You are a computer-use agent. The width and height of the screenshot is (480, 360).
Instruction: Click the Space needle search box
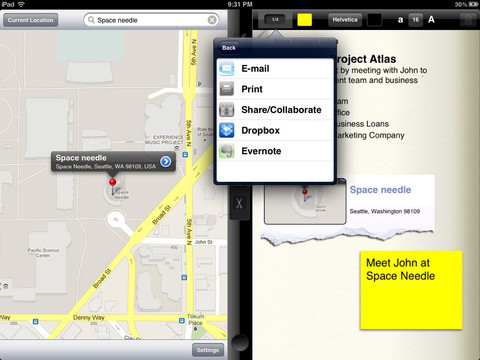[151, 20]
